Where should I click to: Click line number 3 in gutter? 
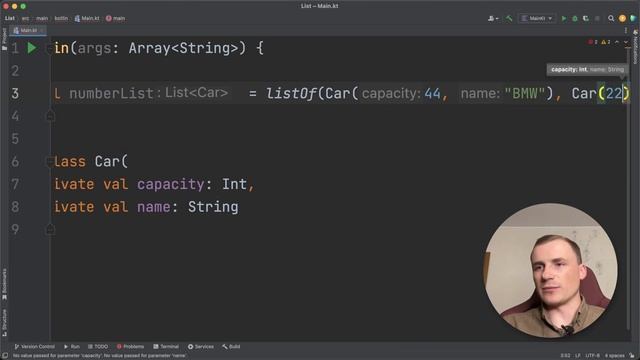click(15, 93)
